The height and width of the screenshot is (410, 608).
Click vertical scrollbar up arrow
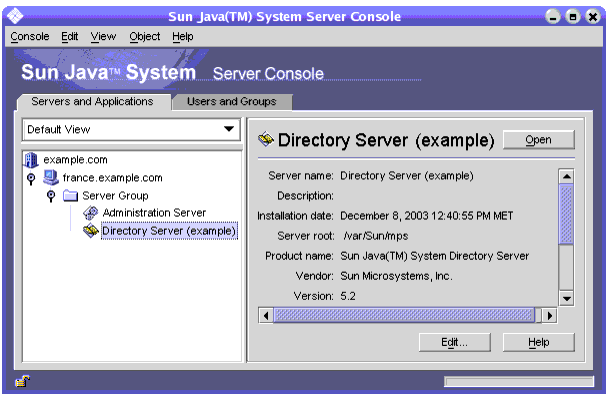point(567,176)
